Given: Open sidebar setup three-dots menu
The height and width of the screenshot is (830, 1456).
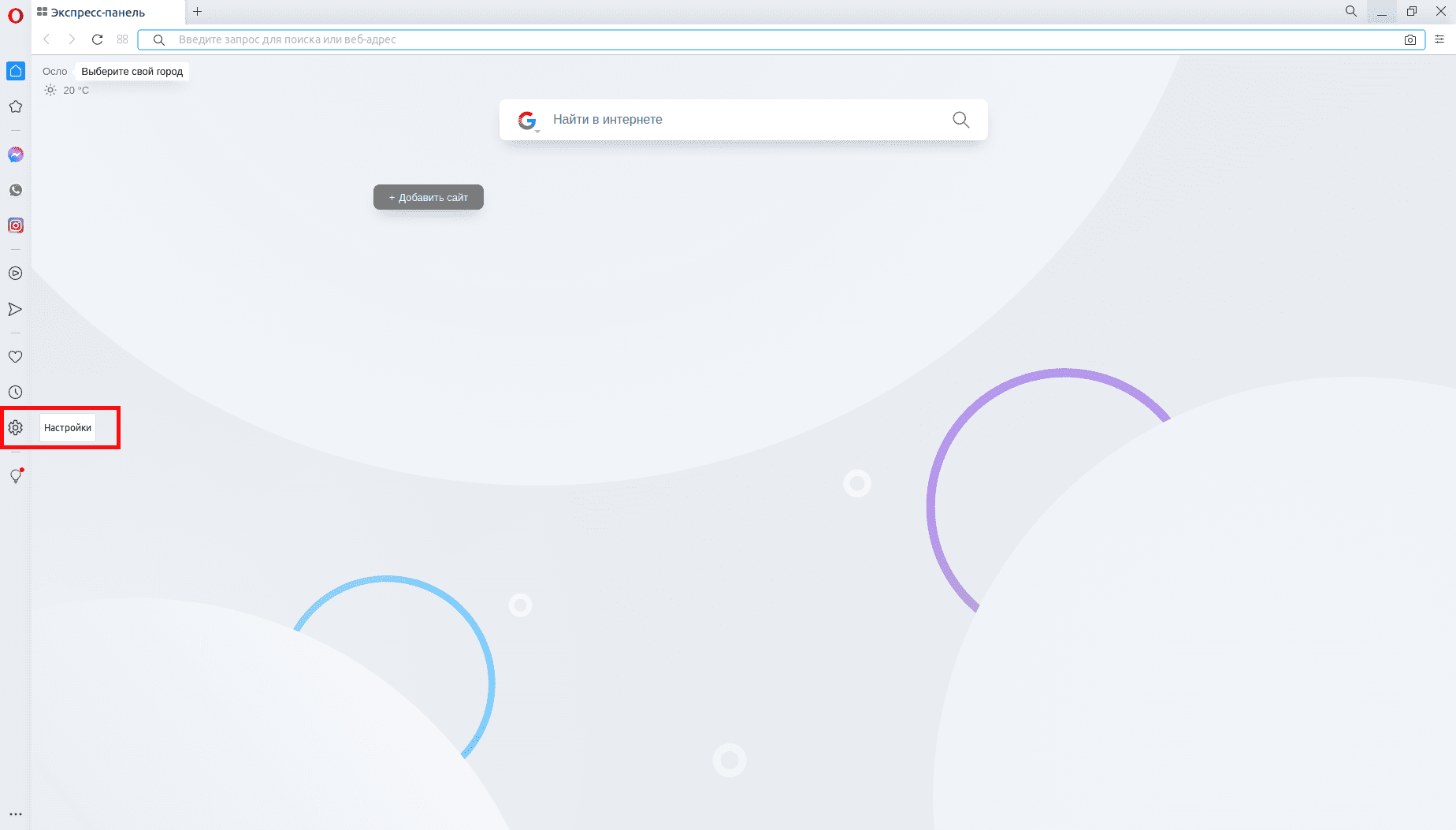Looking at the screenshot, I should tap(16, 814).
